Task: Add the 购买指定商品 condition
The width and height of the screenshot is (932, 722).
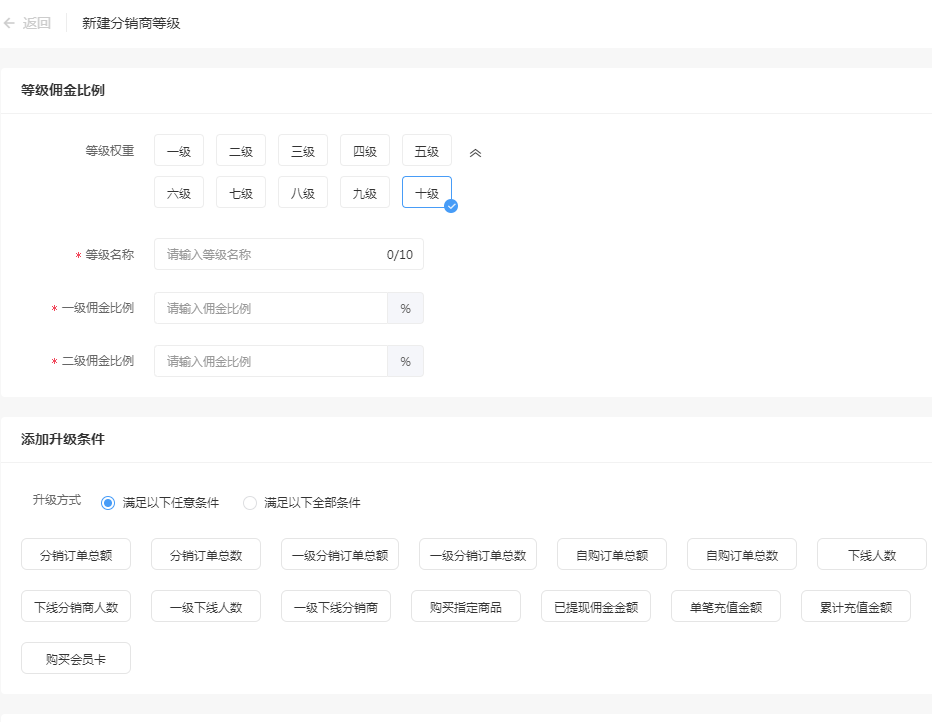Action: click(x=466, y=607)
